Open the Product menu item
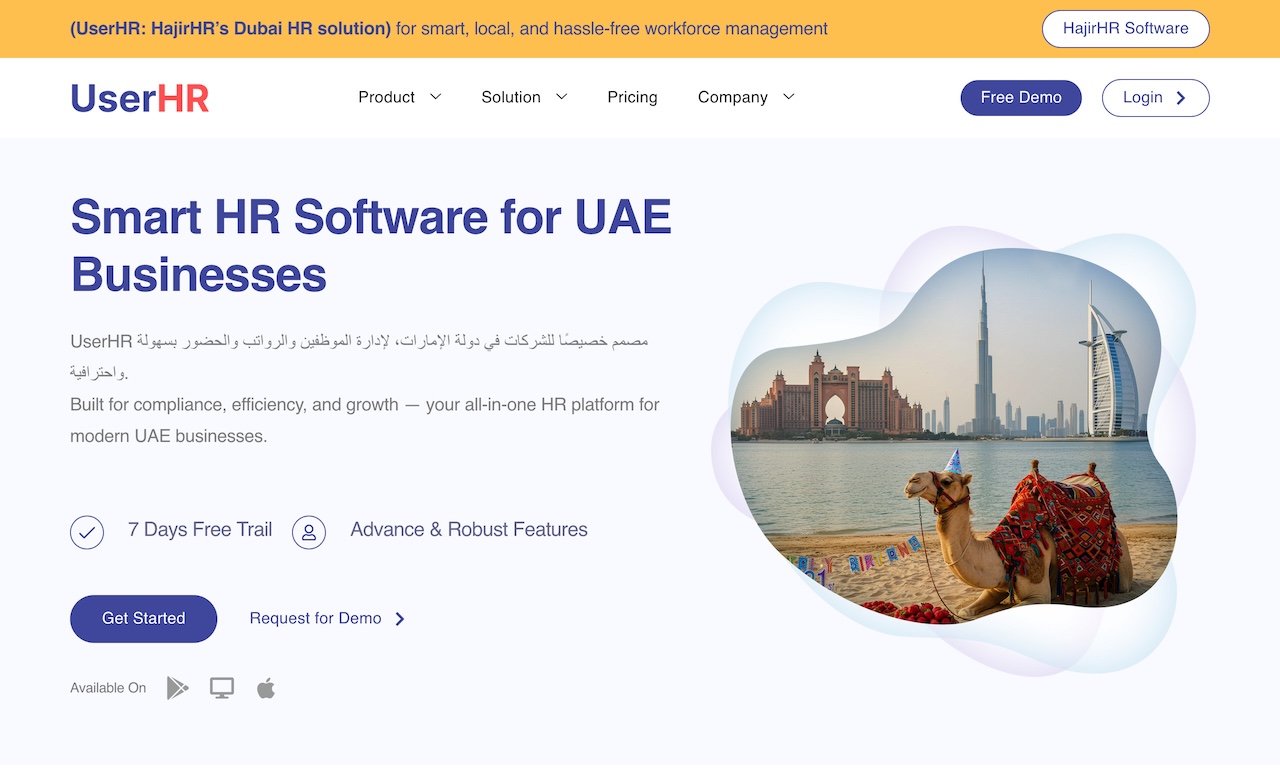The image size is (1280, 780). (386, 97)
